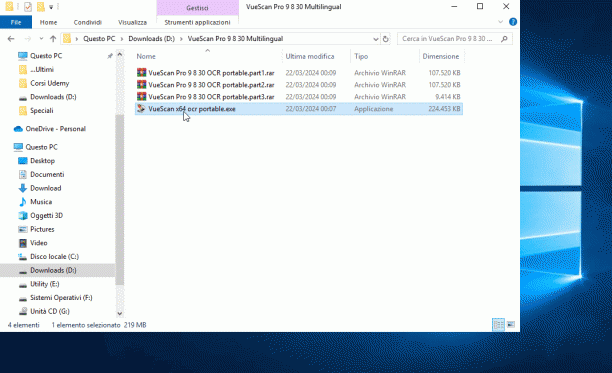The image size is (612, 373).
Task: Open pinned Questo PC in quick access
Action: point(46,56)
